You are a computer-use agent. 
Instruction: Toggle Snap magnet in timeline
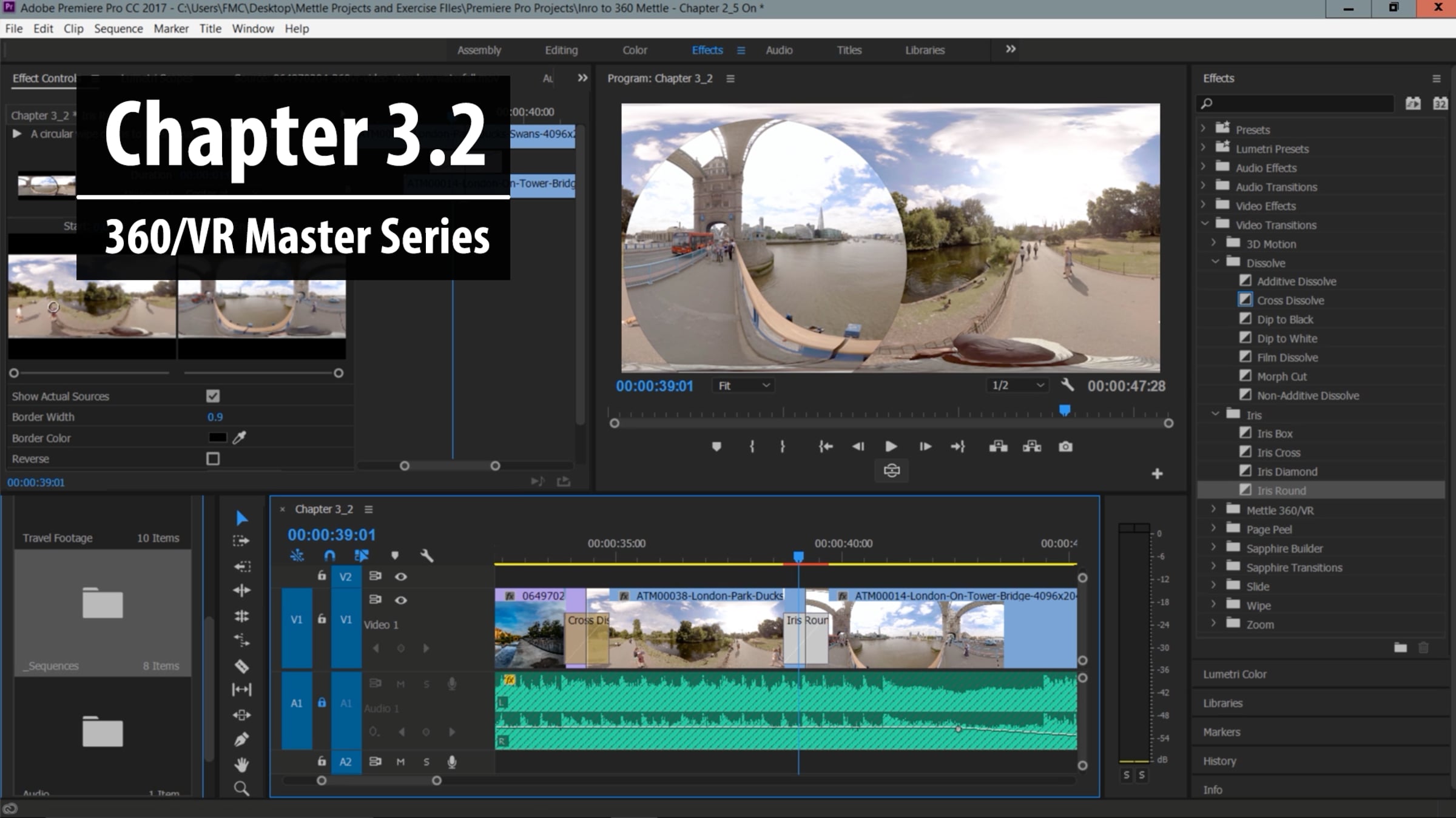[329, 555]
